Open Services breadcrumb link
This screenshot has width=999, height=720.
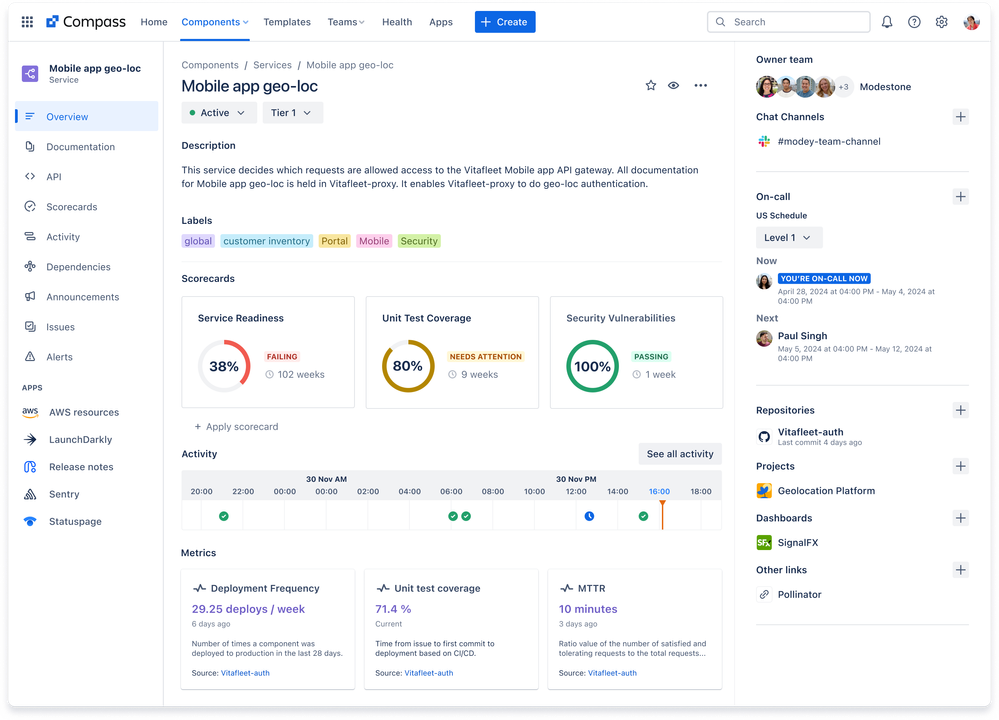click(x=272, y=65)
